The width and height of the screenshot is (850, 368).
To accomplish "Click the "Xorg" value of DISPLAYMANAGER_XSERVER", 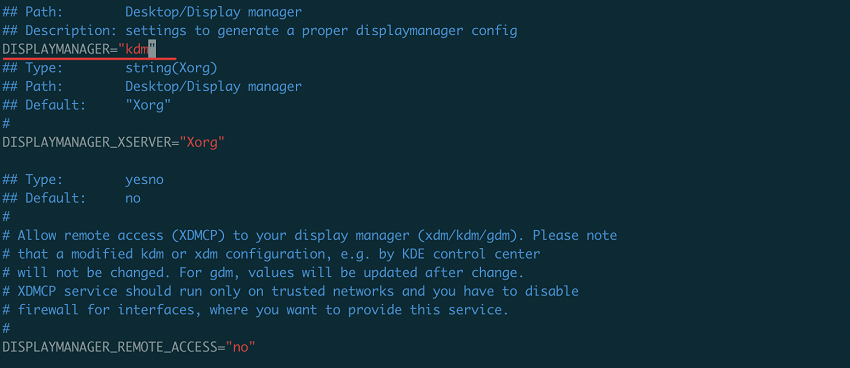I will (x=202, y=143).
